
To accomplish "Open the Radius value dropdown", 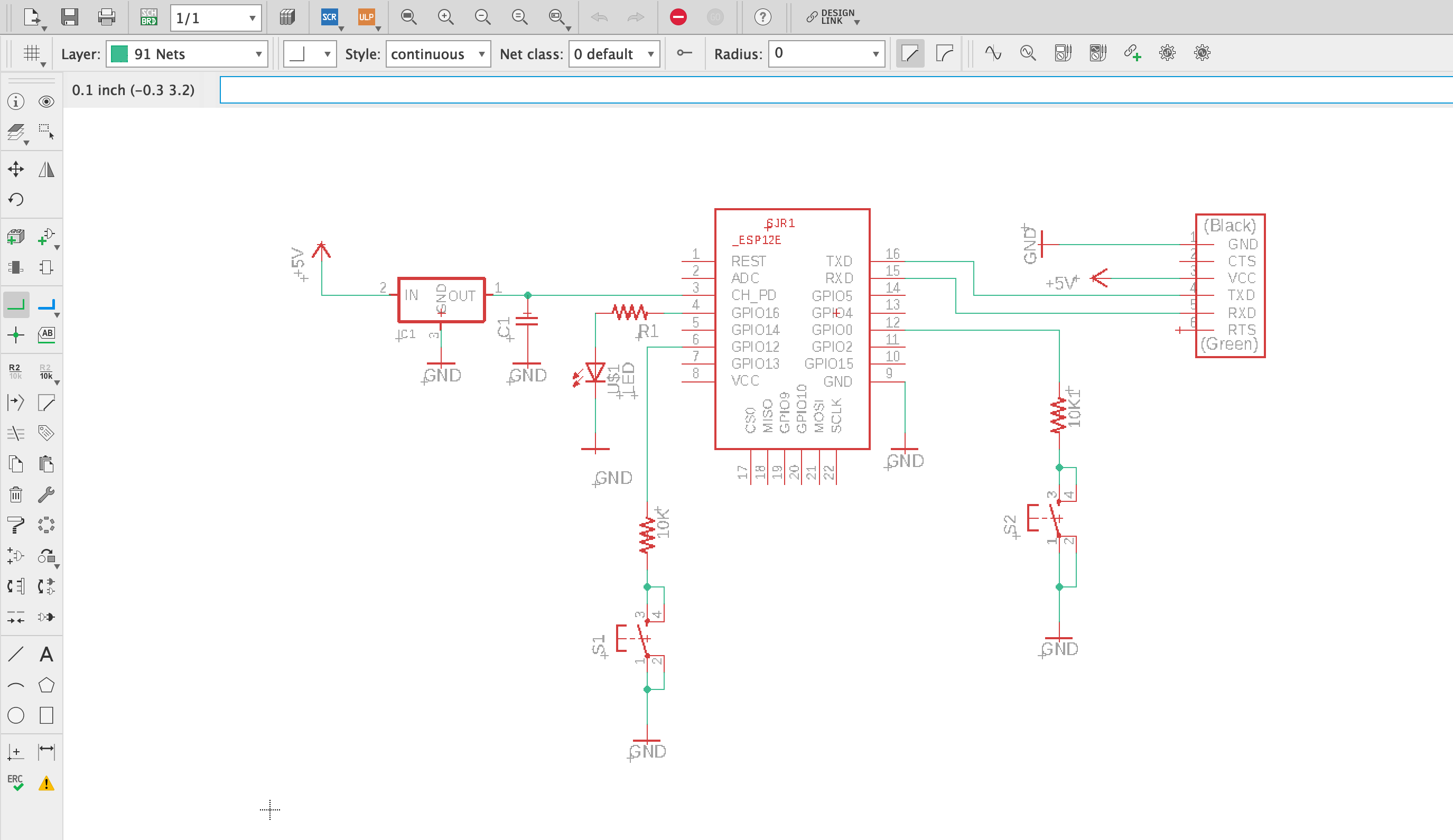I will (x=827, y=53).
